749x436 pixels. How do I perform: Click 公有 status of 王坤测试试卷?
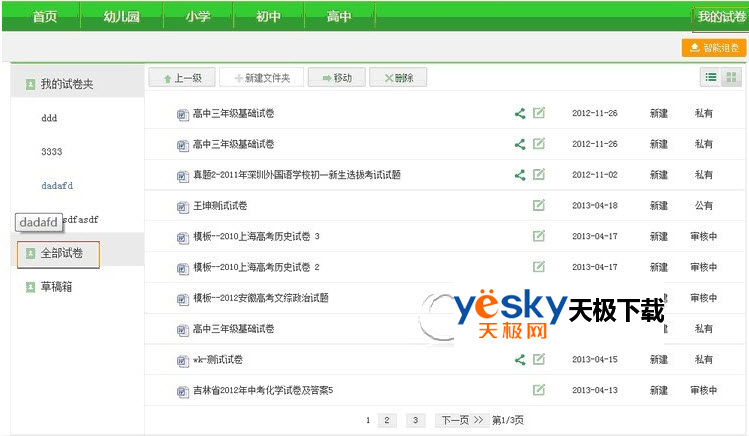pyautogui.click(x=704, y=206)
